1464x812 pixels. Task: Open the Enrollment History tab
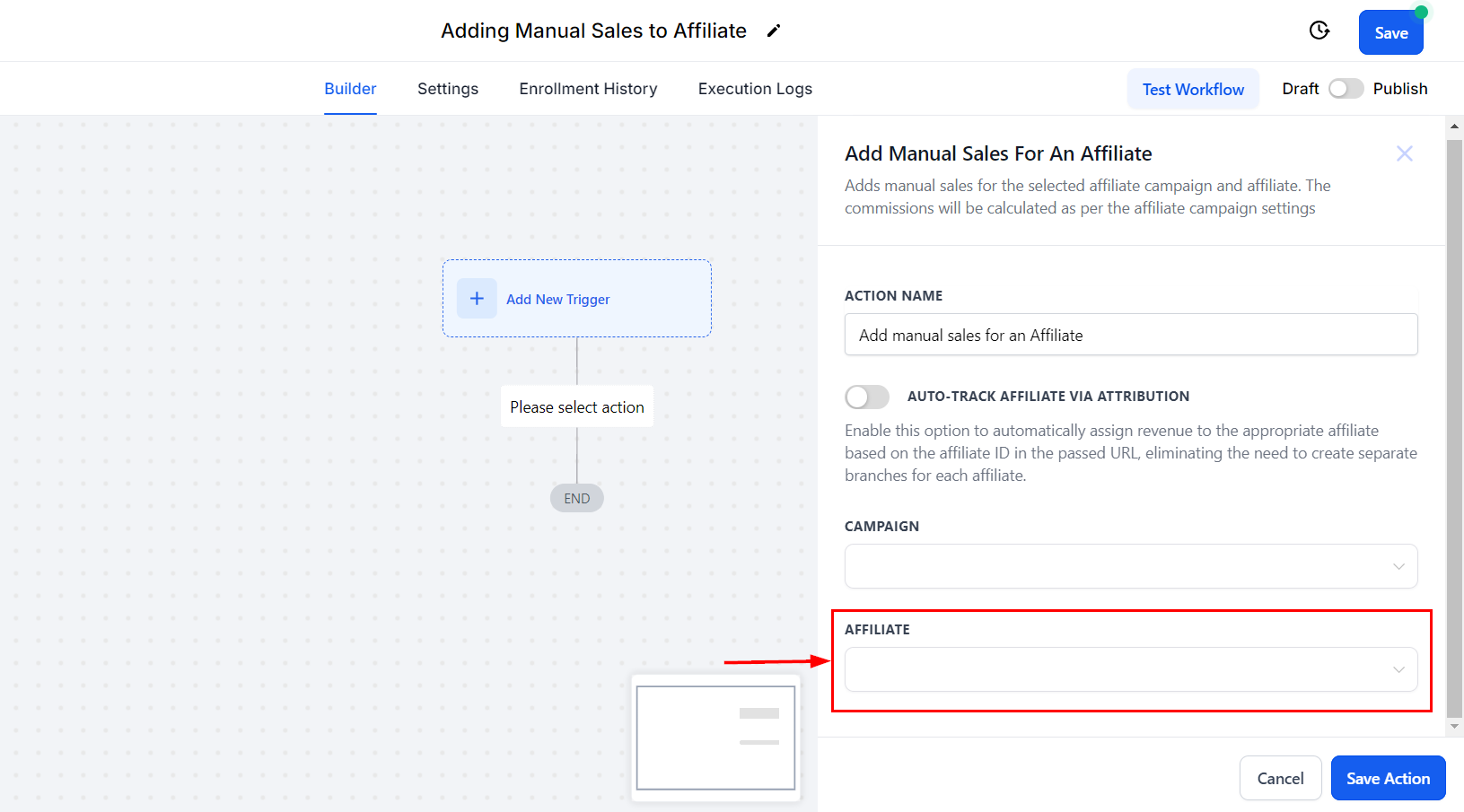click(588, 89)
